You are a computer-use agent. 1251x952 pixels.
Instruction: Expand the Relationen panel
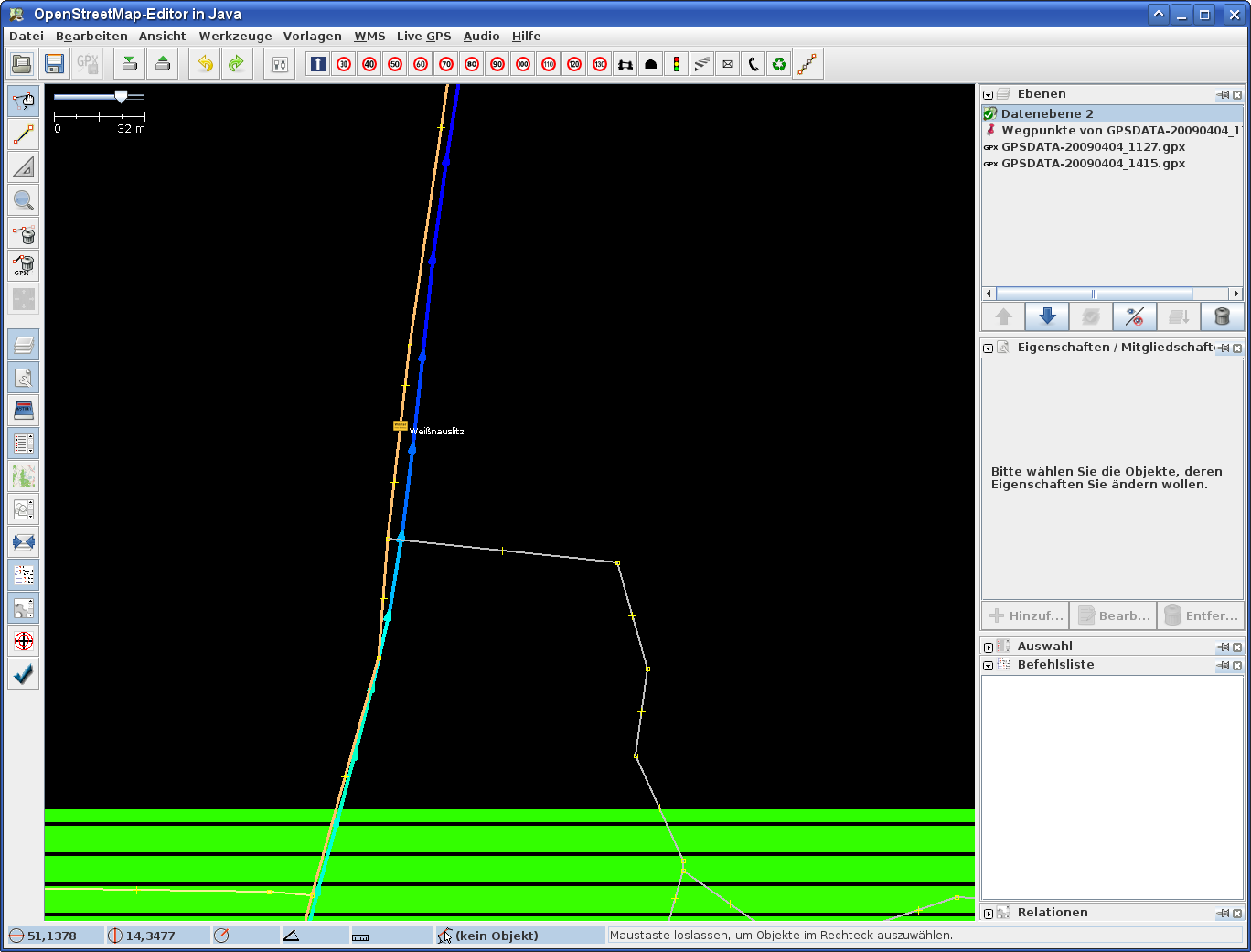(989, 914)
